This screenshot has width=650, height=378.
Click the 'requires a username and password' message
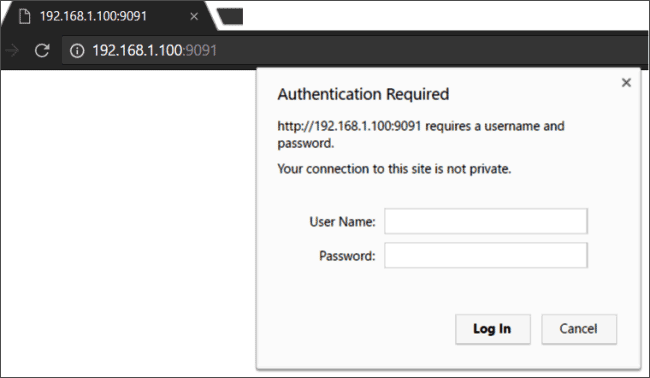pos(421,134)
